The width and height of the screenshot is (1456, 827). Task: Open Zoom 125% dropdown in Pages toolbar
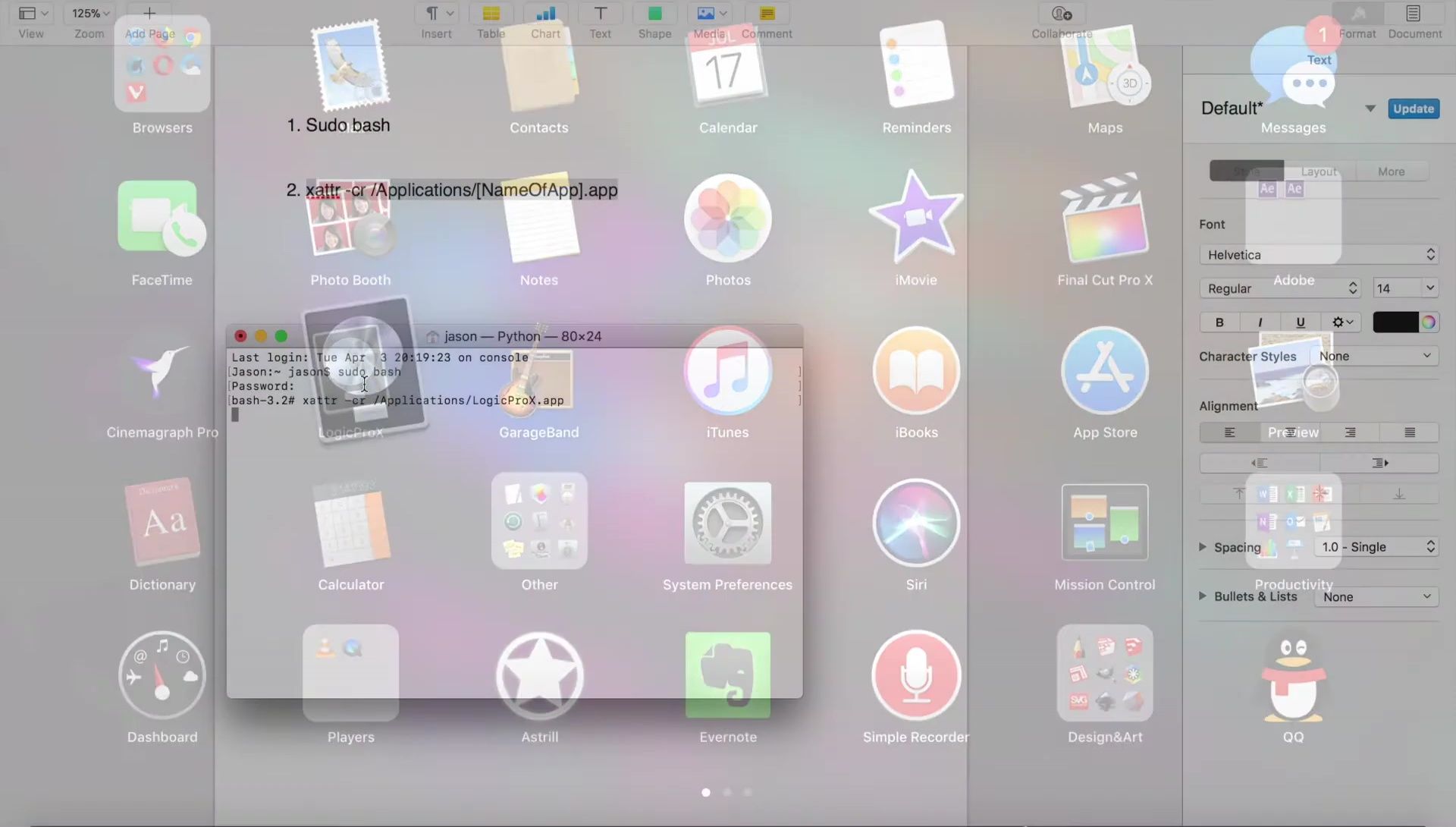(89, 14)
